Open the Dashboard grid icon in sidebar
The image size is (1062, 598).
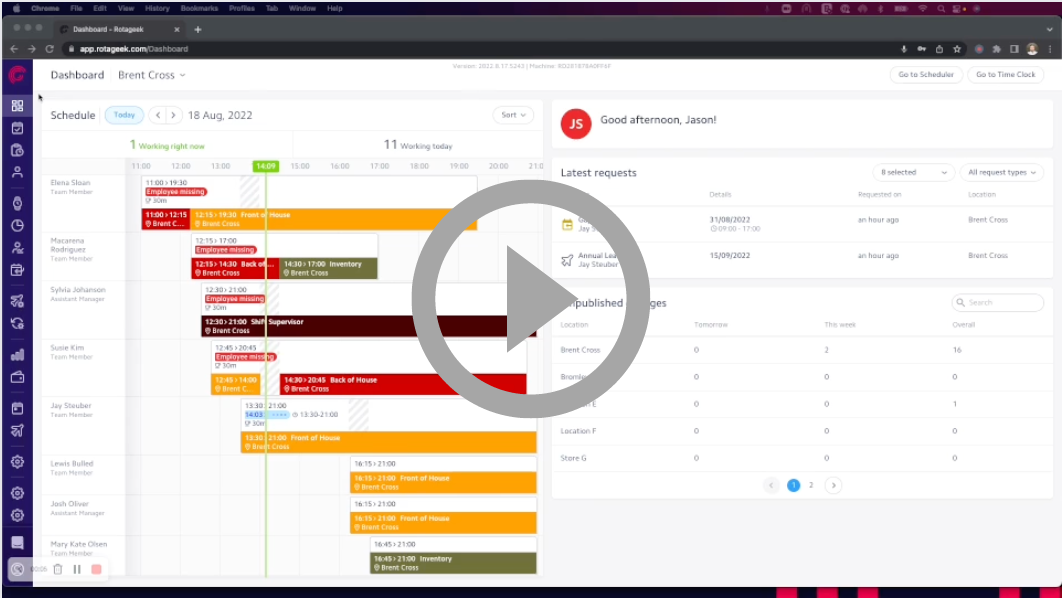(x=17, y=103)
